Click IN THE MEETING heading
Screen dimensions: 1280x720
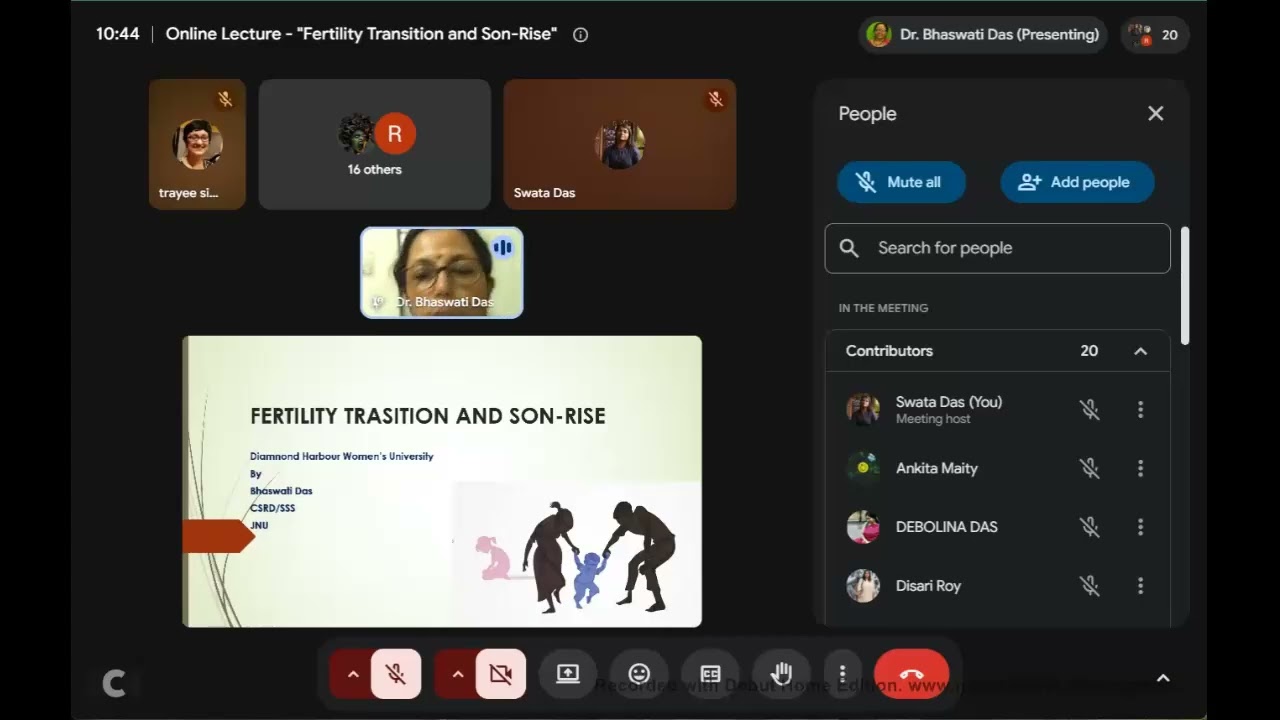(883, 308)
